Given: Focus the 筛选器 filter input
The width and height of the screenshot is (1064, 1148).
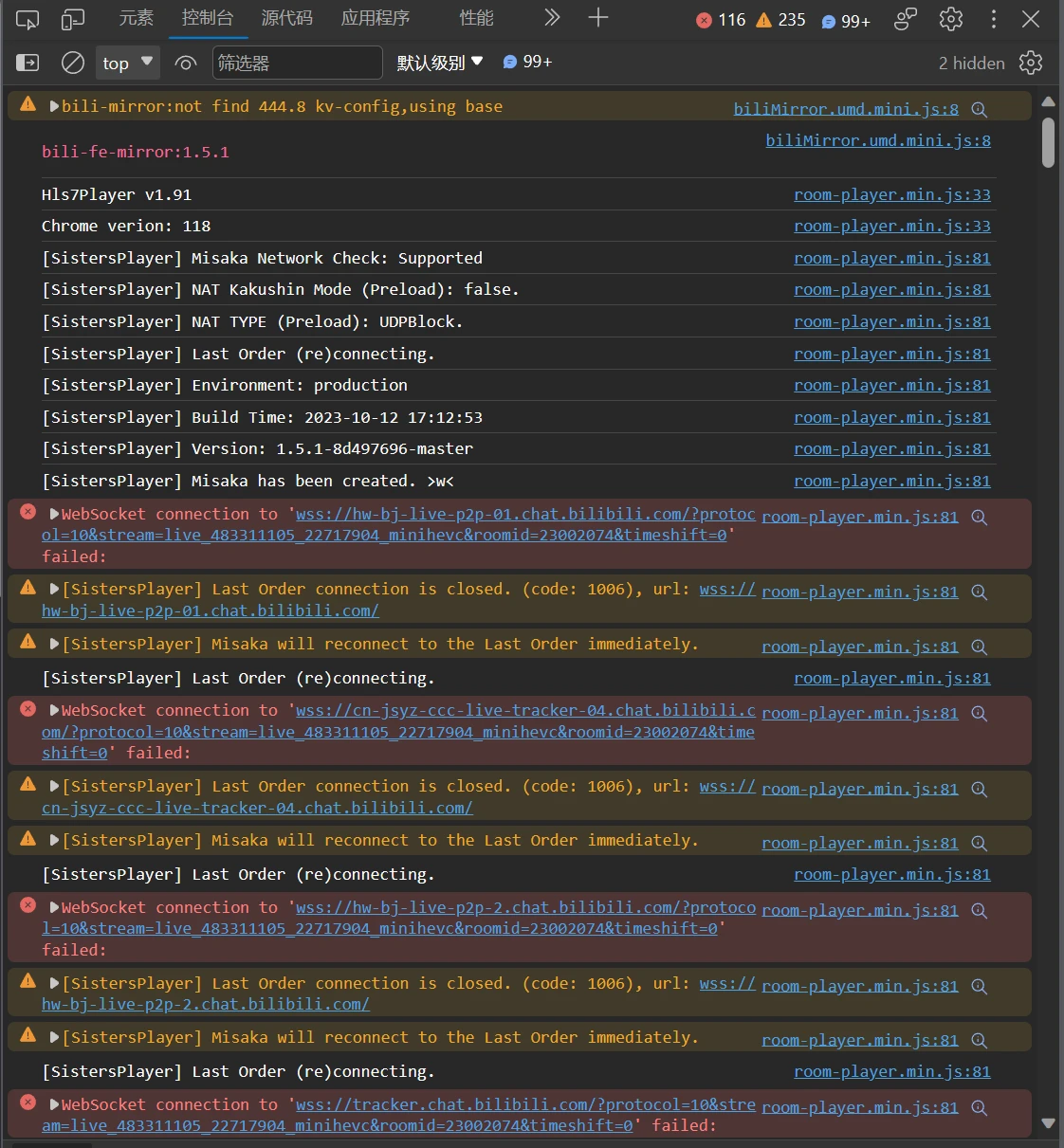Looking at the screenshot, I should (x=297, y=63).
